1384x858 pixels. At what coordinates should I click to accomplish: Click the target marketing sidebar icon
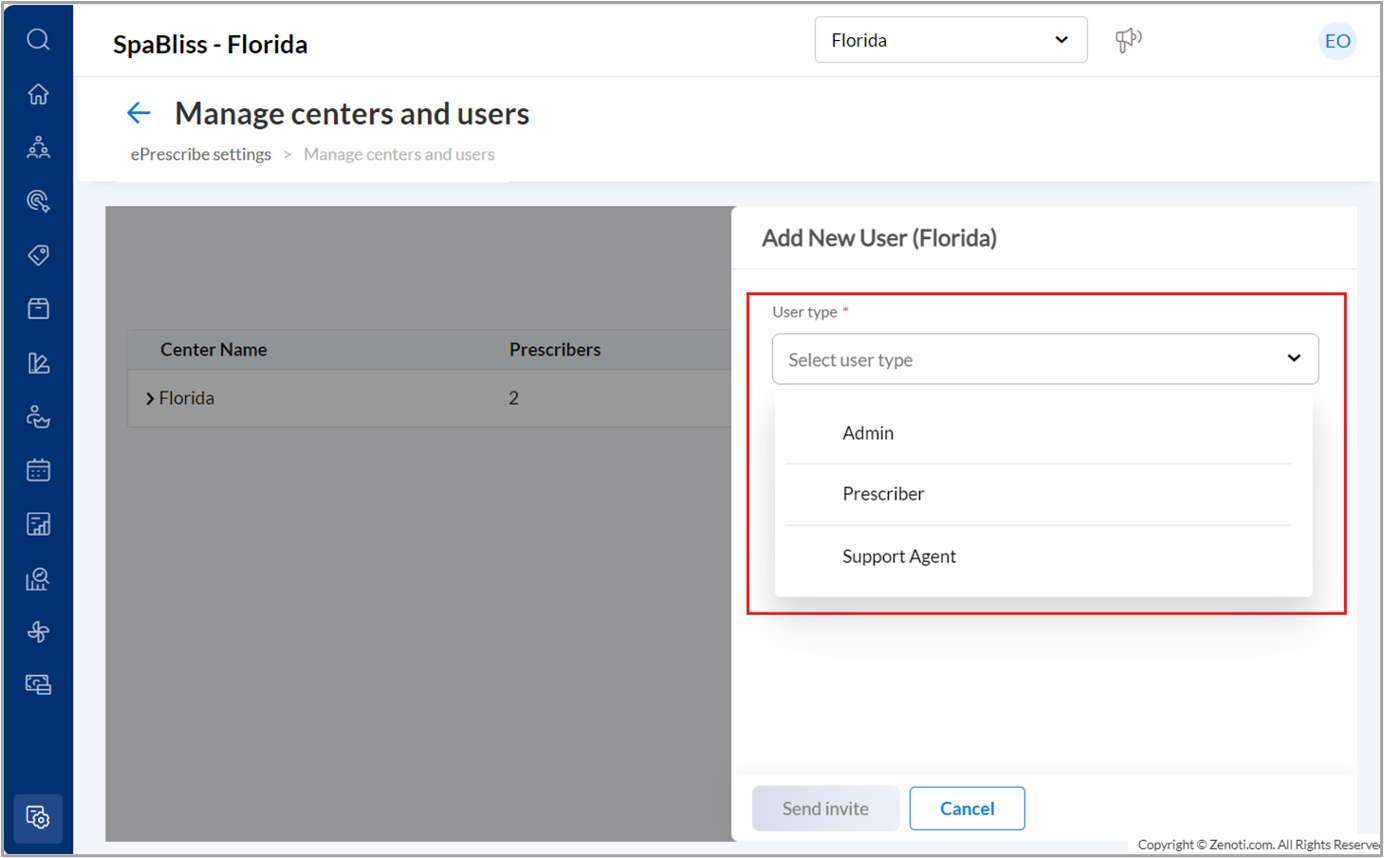pos(38,202)
